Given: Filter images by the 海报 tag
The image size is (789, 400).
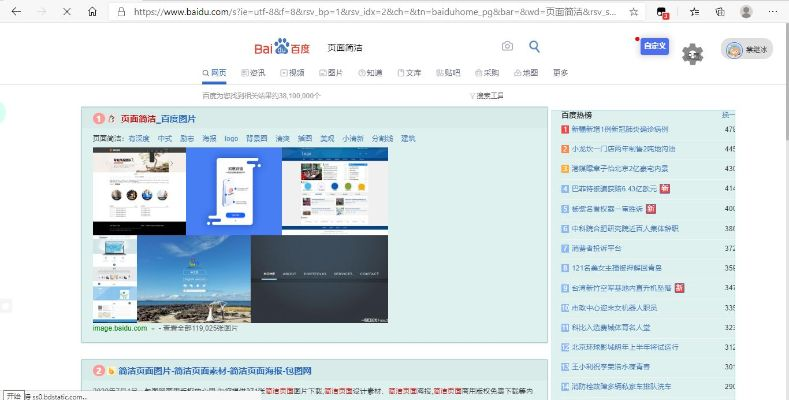Looking at the screenshot, I should 209,138.
